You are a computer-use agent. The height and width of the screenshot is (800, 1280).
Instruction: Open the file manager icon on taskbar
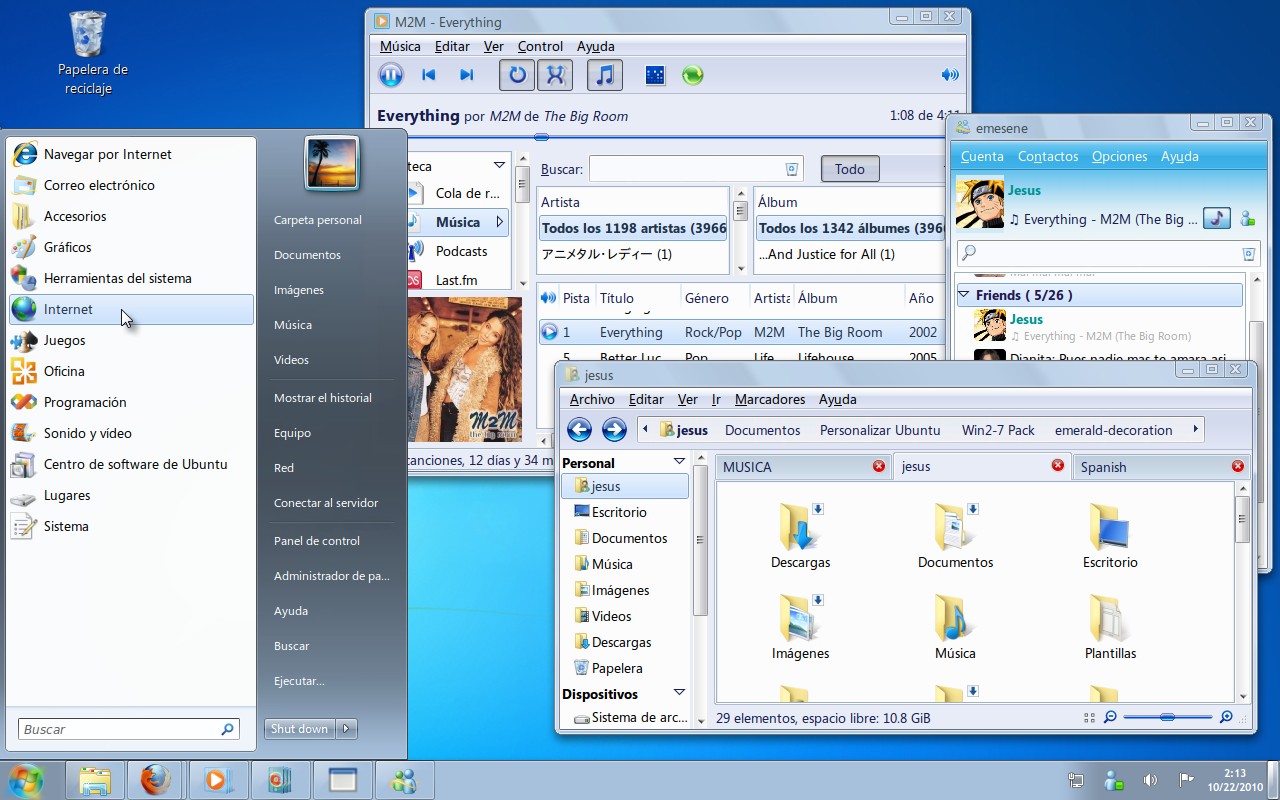[95, 780]
